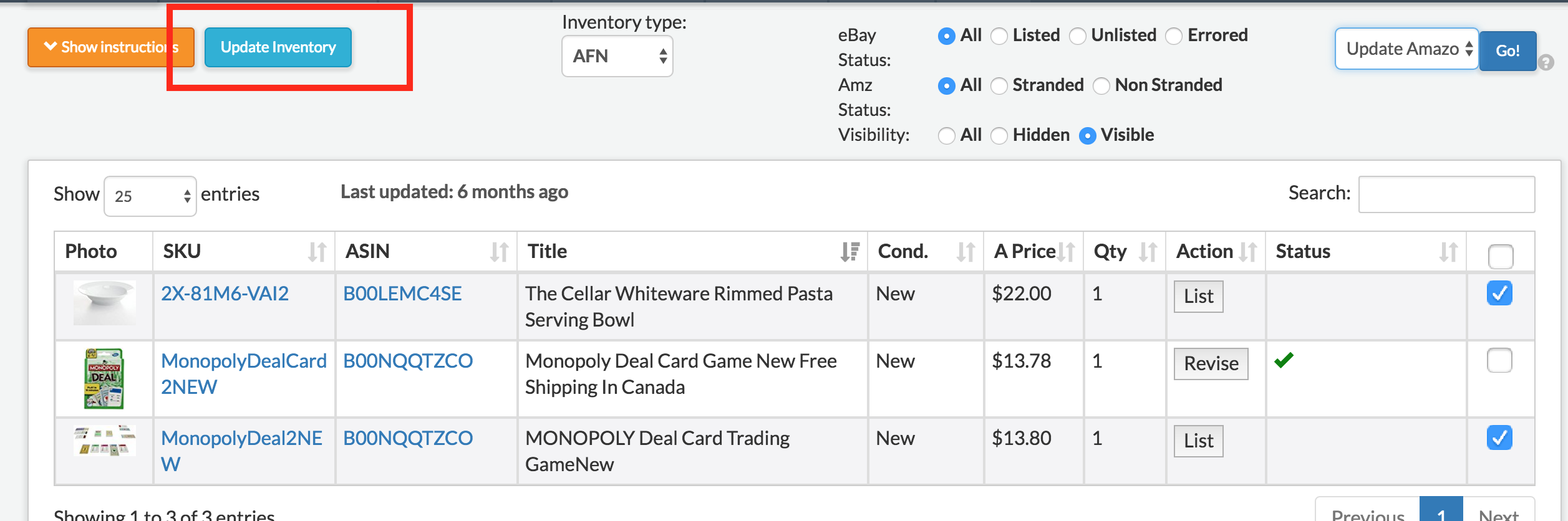This screenshot has height=521, width=1568.
Task: Click the help question mark icon
Action: [x=1546, y=62]
